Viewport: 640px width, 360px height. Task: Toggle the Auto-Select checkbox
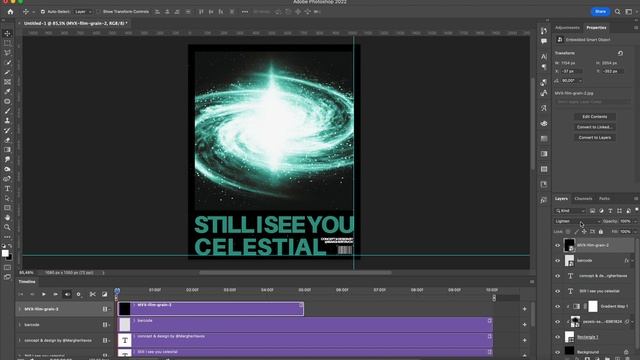click(42, 12)
